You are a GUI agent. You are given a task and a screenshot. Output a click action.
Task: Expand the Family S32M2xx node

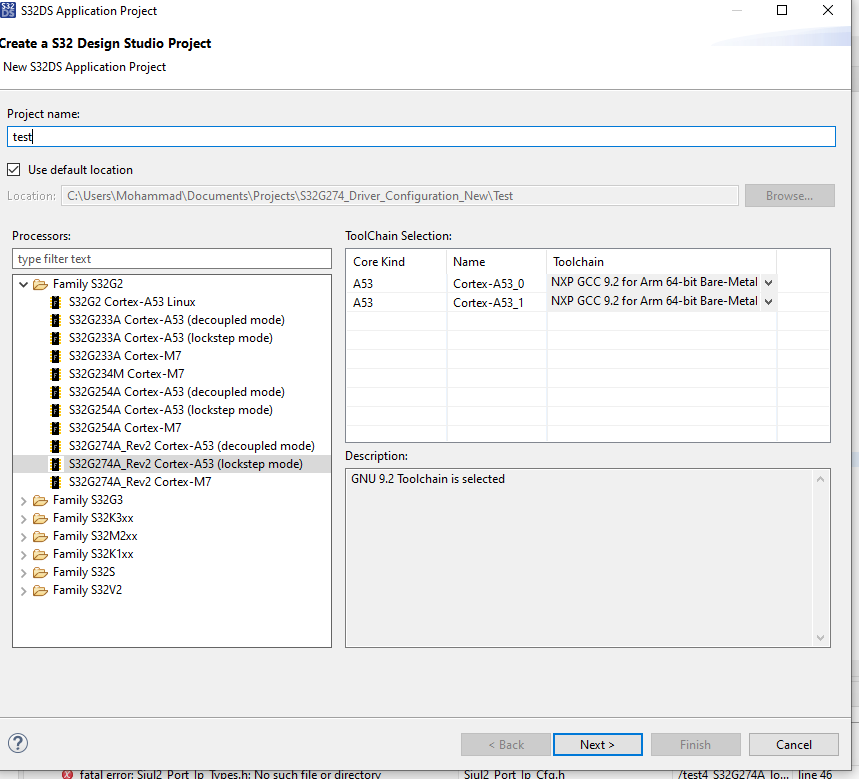(x=23, y=536)
